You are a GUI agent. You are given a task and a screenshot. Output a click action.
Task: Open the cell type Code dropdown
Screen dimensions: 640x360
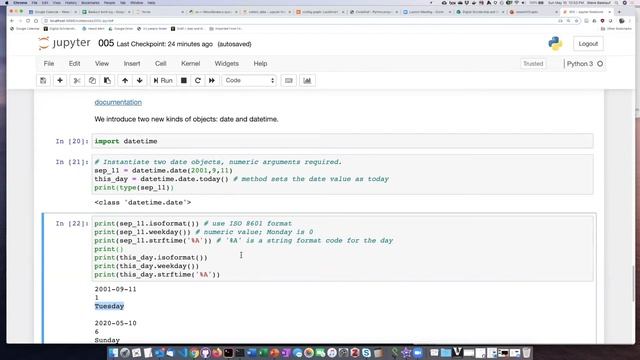pos(249,80)
